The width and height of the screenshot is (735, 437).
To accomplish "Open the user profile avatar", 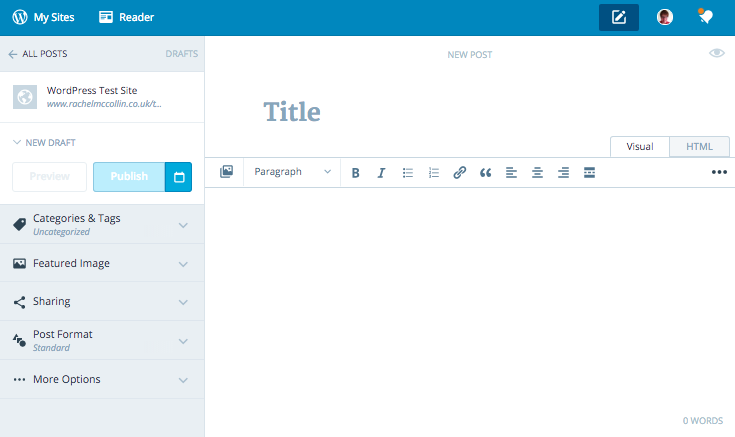I will [665, 17].
